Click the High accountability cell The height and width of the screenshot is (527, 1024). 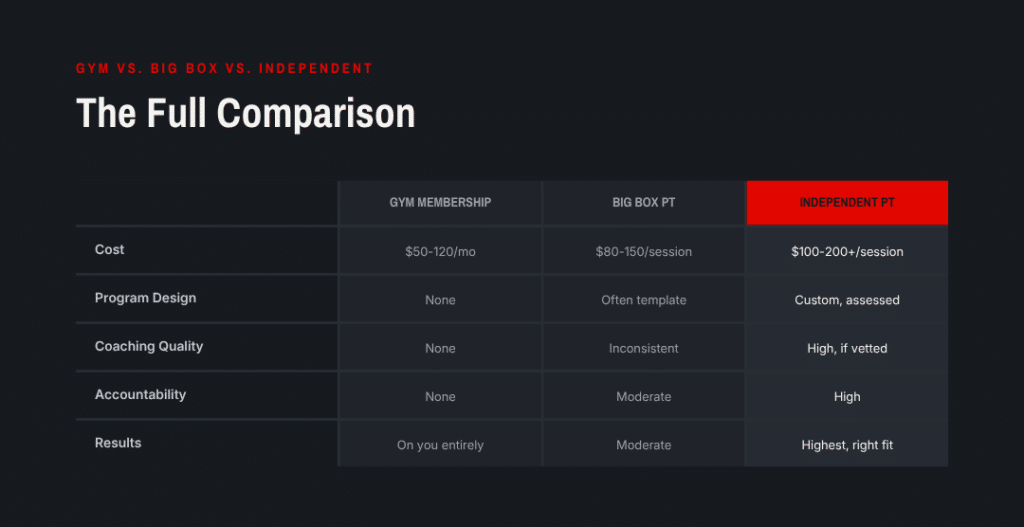(x=847, y=396)
